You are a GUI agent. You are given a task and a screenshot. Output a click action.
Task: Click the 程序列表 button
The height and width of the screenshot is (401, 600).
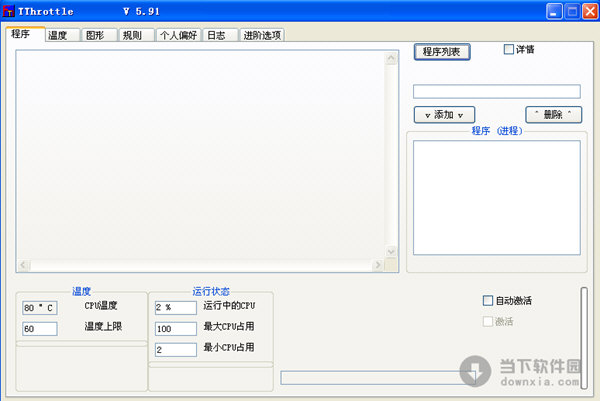pos(442,52)
